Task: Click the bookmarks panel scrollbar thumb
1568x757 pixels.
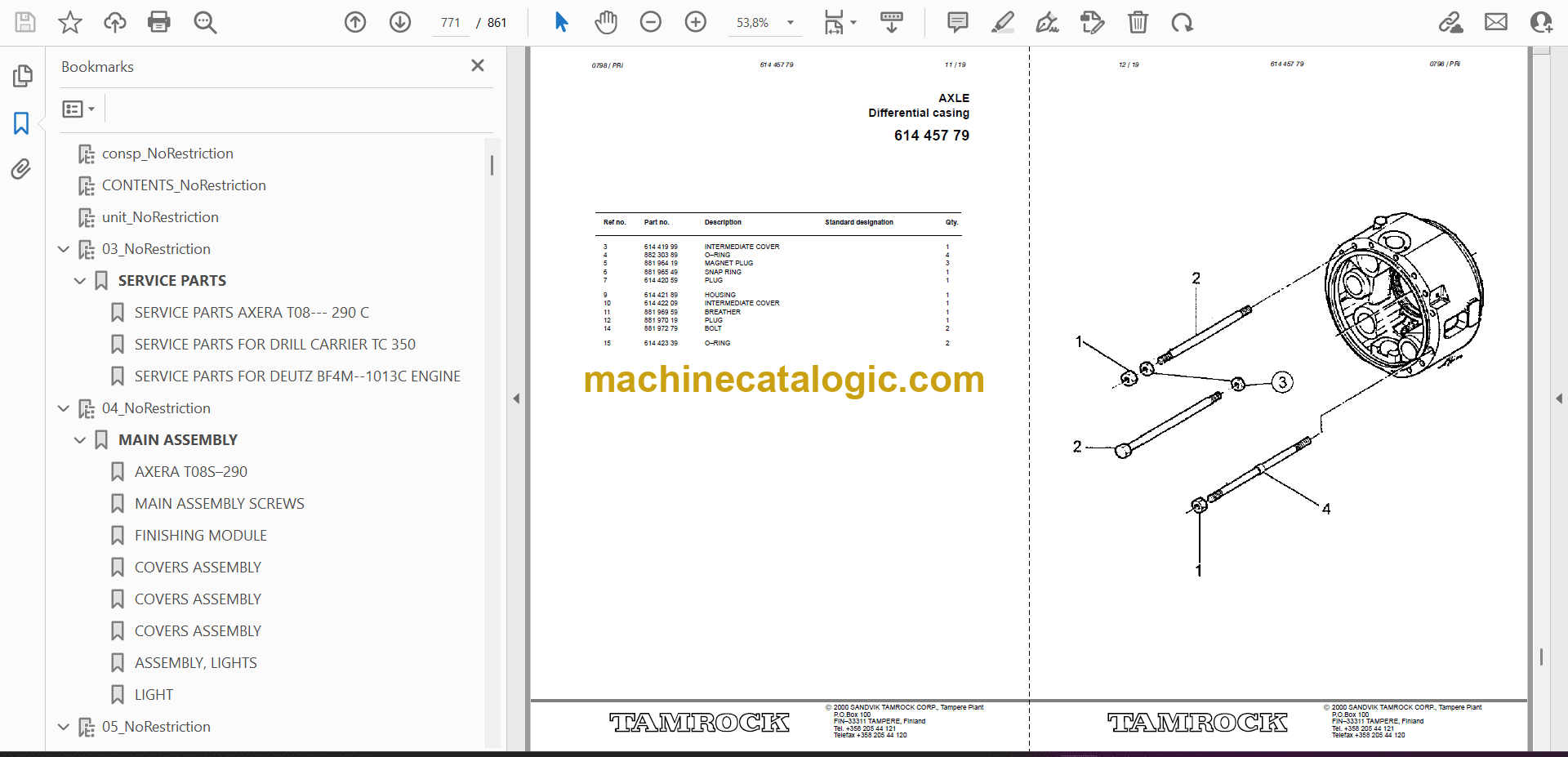Action: [492, 166]
